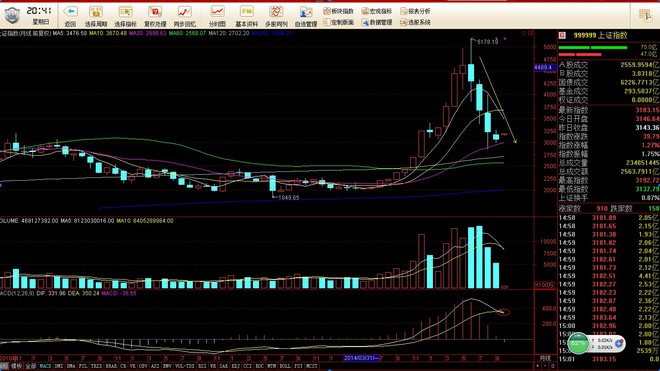Select the KDJ indicator tab
The height and width of the screenshot is (371, 660).
236,366
